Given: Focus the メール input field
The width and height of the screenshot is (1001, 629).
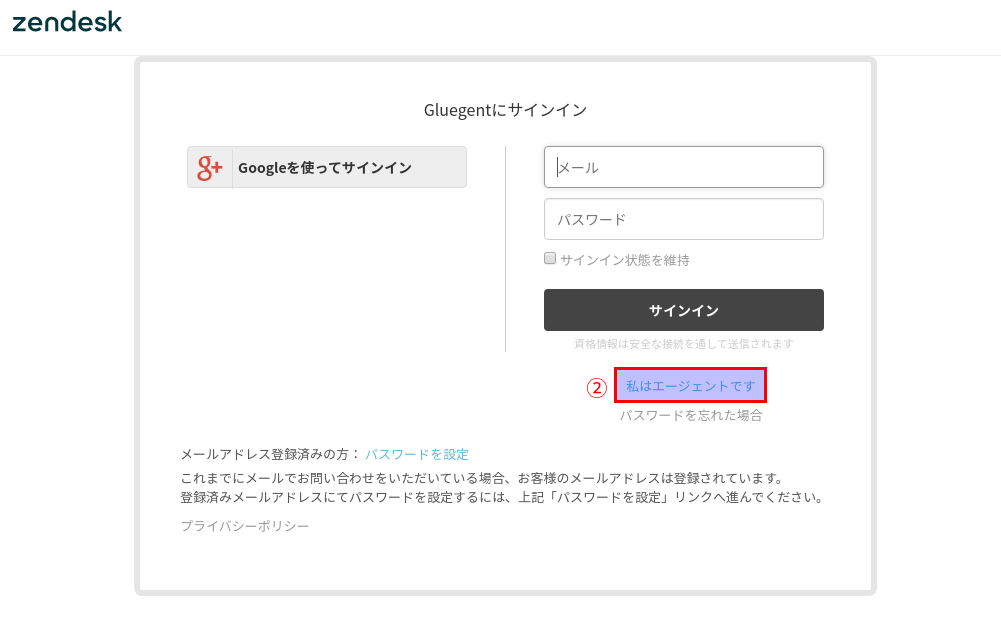Looking at the screenshot, I should 684,167.
